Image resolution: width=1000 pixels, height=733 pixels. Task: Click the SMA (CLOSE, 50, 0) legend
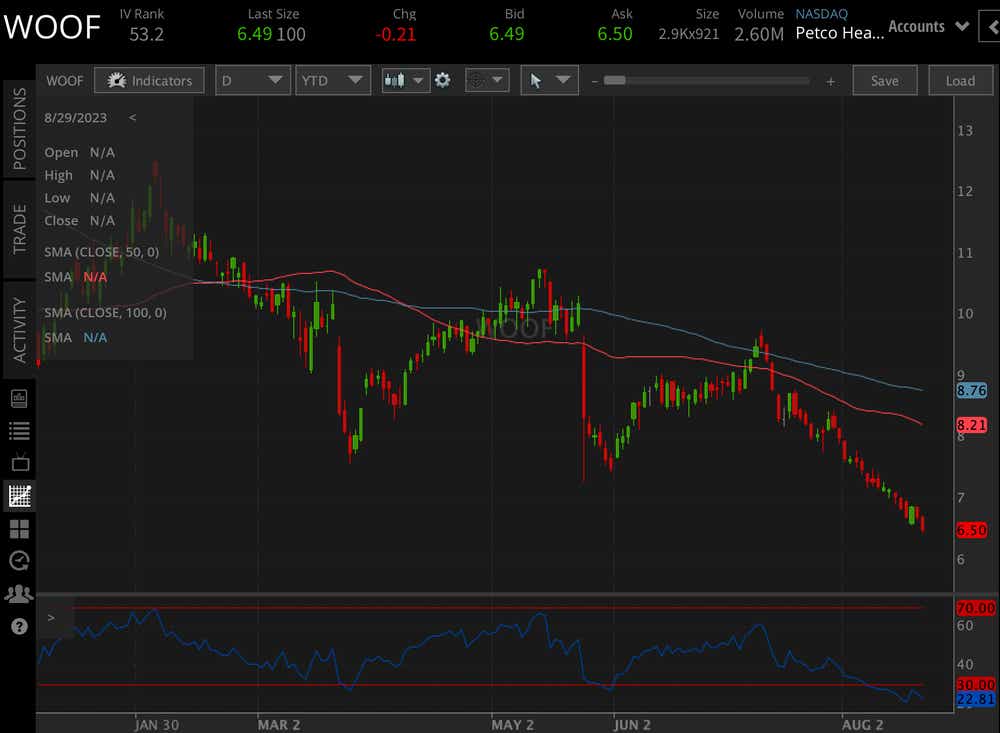[x=101, y=252]
